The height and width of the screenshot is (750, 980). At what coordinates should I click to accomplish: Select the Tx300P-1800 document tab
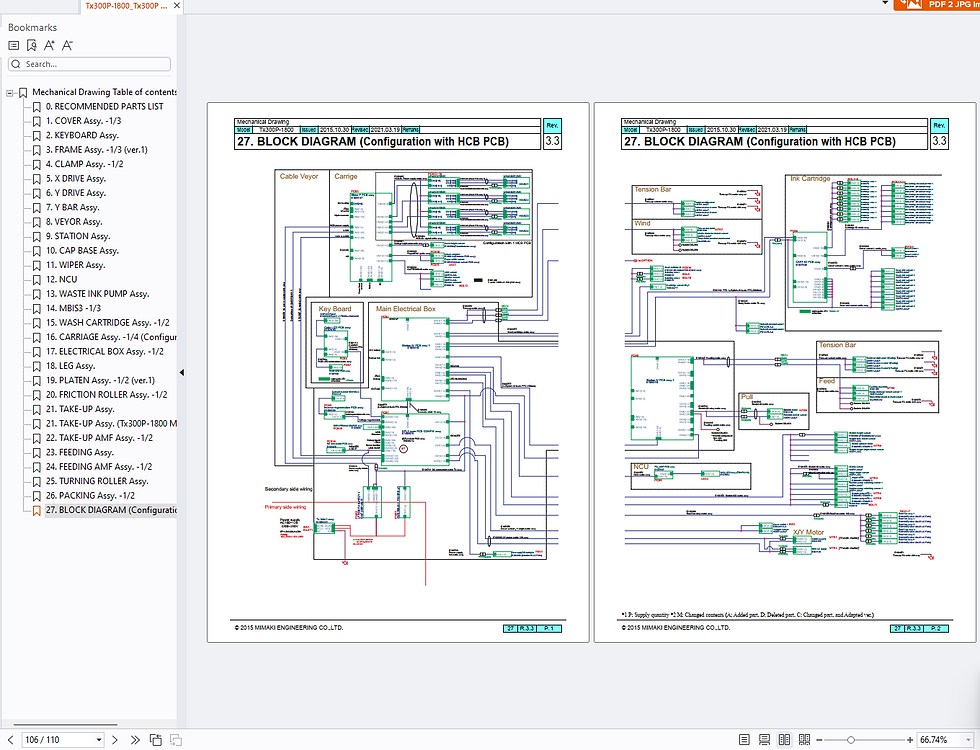(x=126, y=6)
